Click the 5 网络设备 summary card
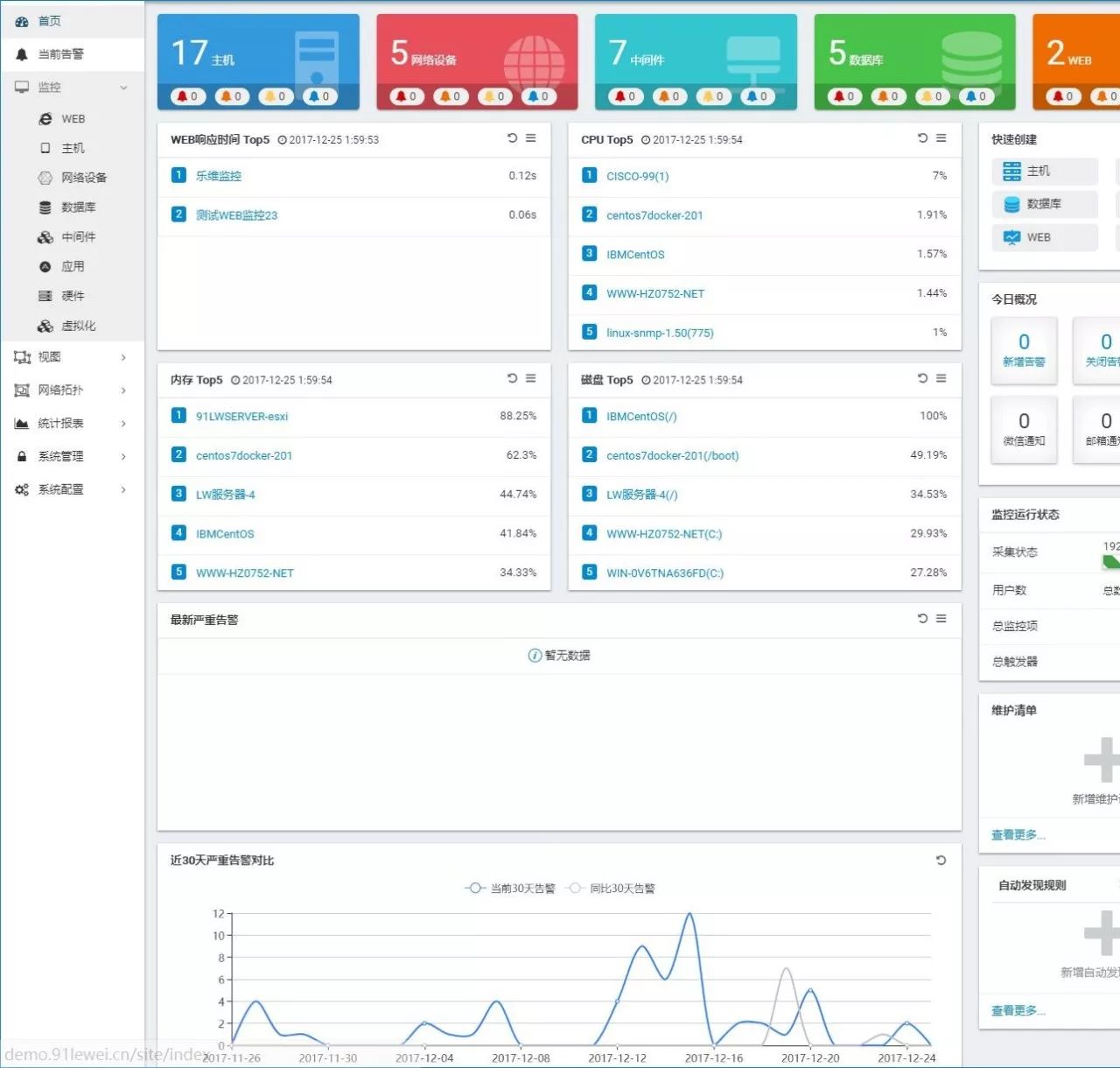 (x=477, y=61)
